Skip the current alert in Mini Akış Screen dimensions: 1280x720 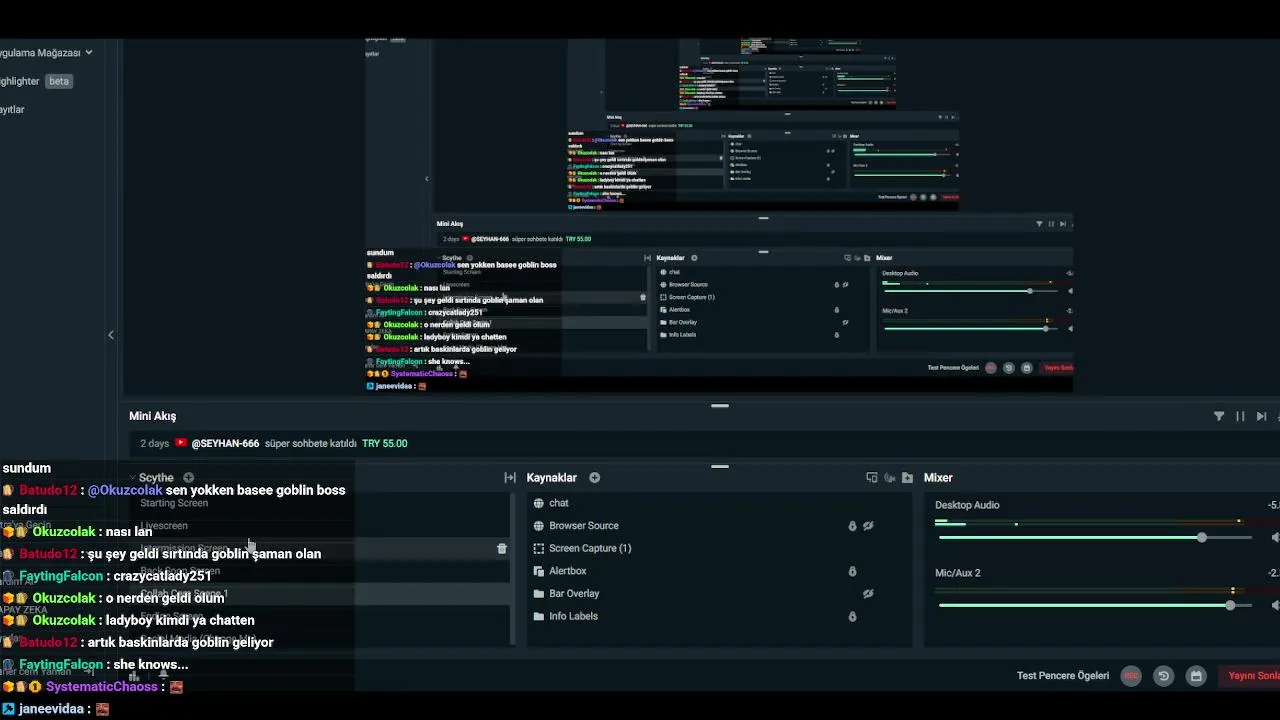tap(1261, 416)
